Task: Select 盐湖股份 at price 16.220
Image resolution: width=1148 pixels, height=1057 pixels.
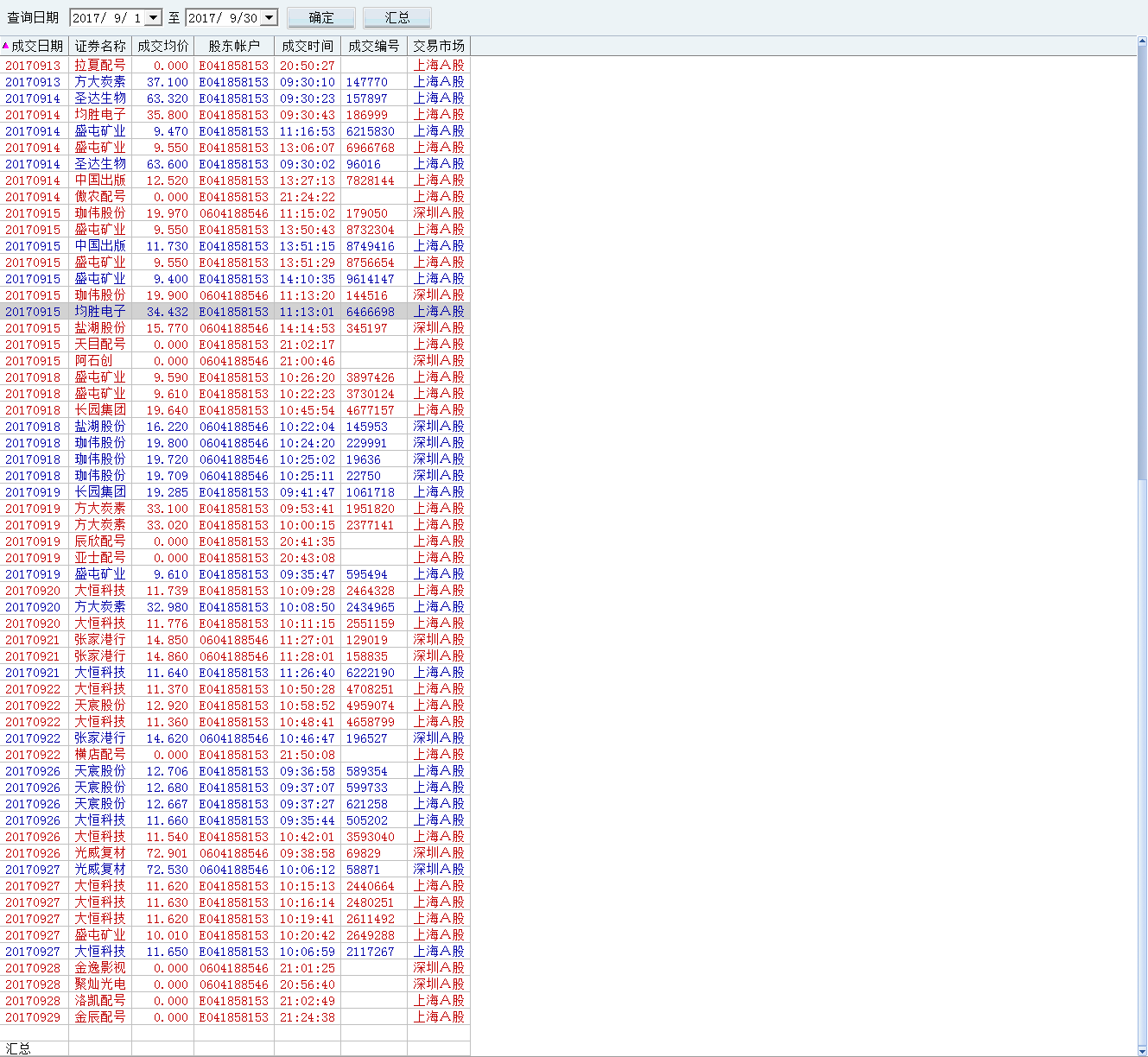Action: pos(100,427)
